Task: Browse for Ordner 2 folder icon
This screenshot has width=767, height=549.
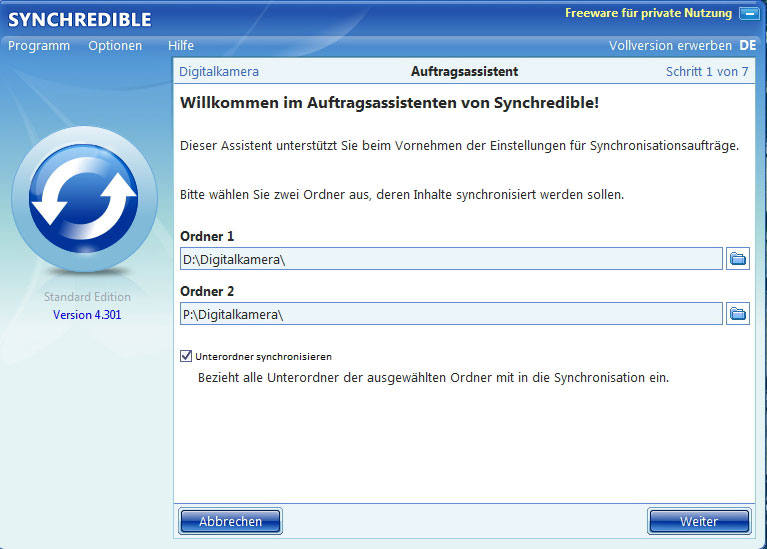Action: click(738, 314)
